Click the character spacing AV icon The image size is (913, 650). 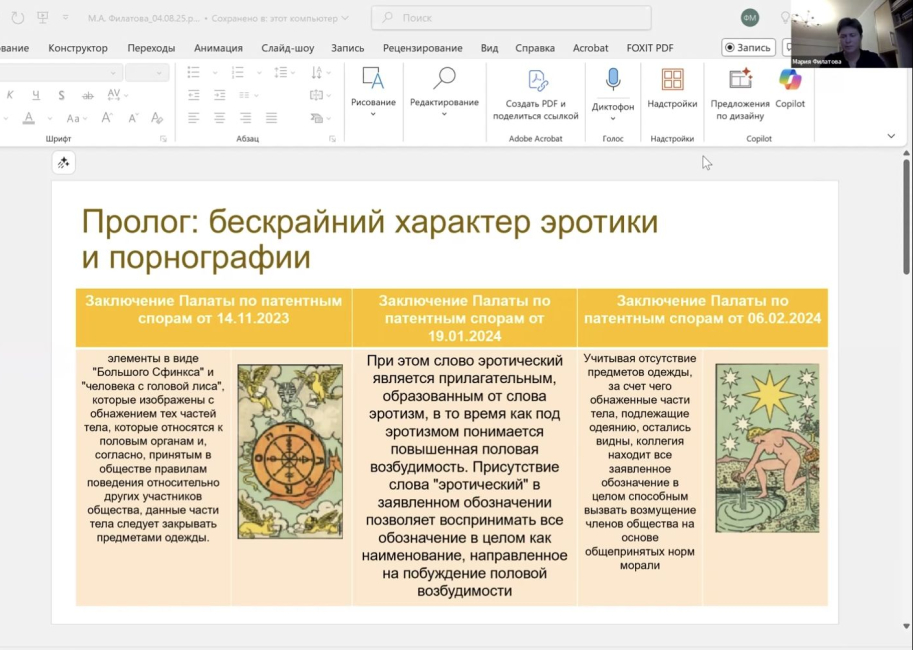coord(114,94)
